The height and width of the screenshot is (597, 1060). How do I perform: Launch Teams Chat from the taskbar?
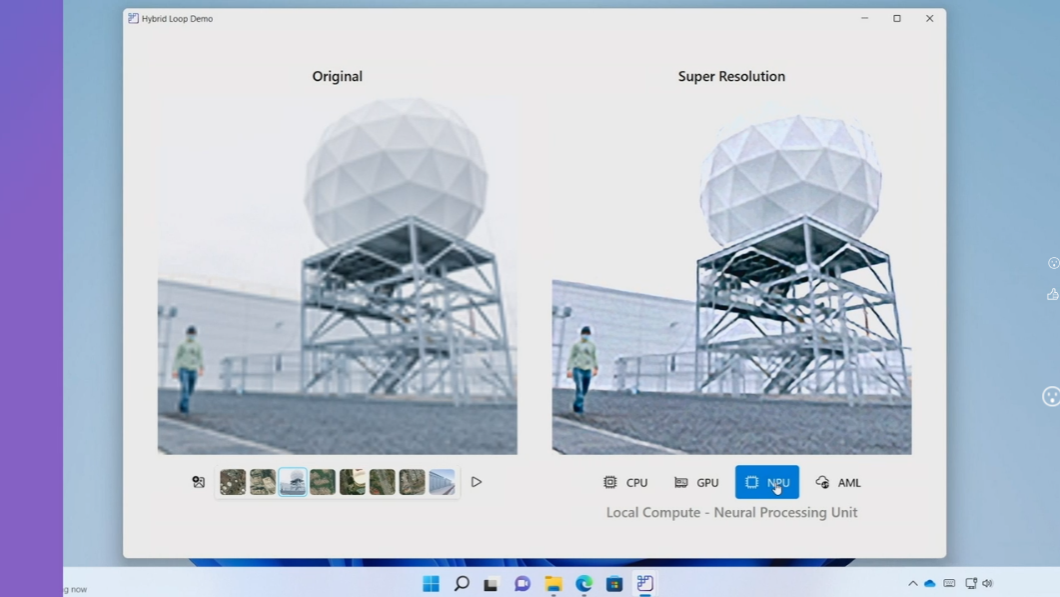click(x=522, y=584)
